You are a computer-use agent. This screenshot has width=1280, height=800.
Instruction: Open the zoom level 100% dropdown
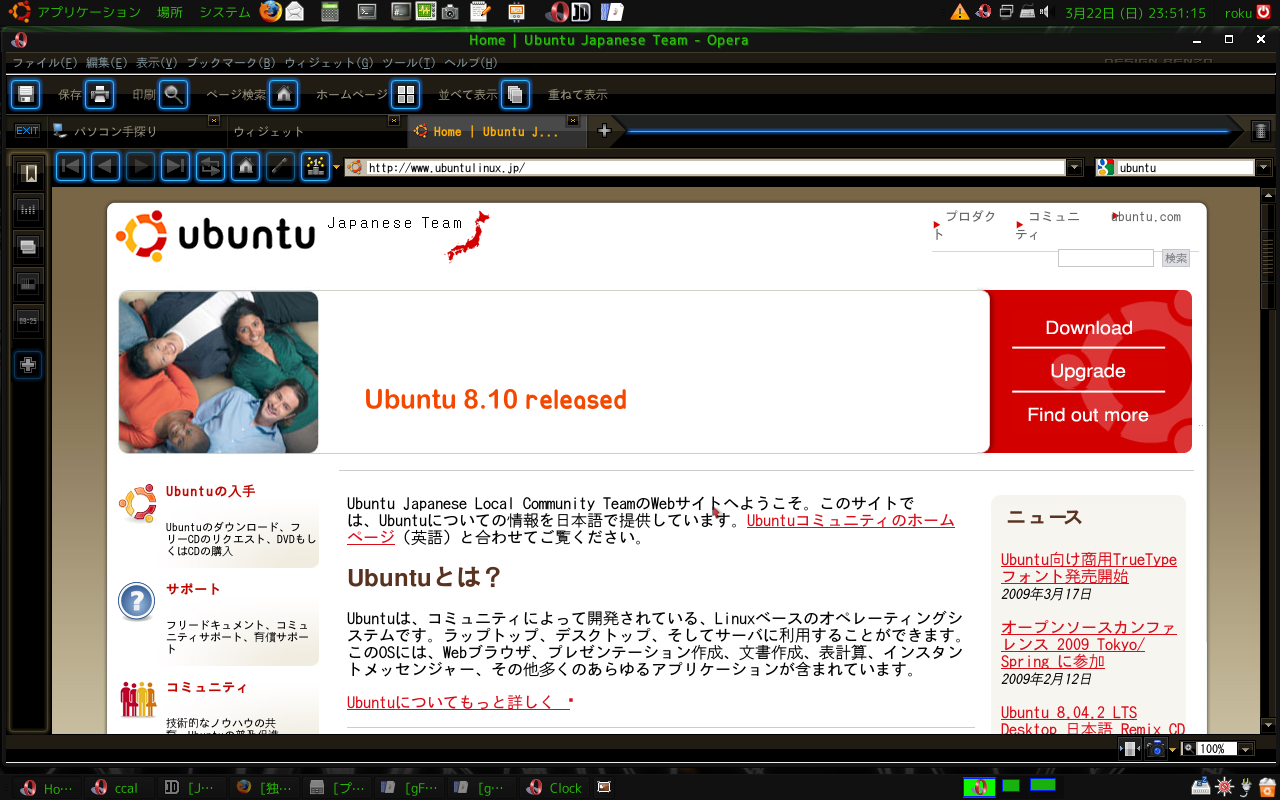pyautogui.click(x=1245, y=748)
